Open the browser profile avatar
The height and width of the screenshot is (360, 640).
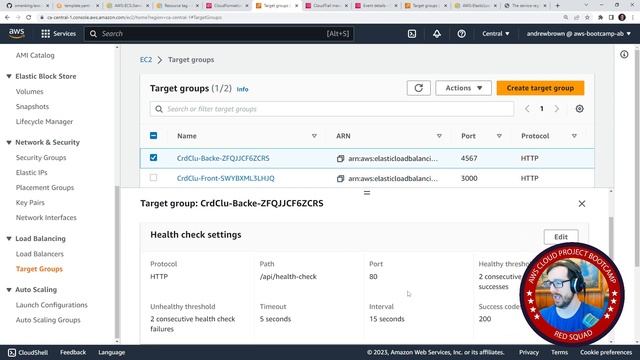pyautogui.click(x=622, y=18)
